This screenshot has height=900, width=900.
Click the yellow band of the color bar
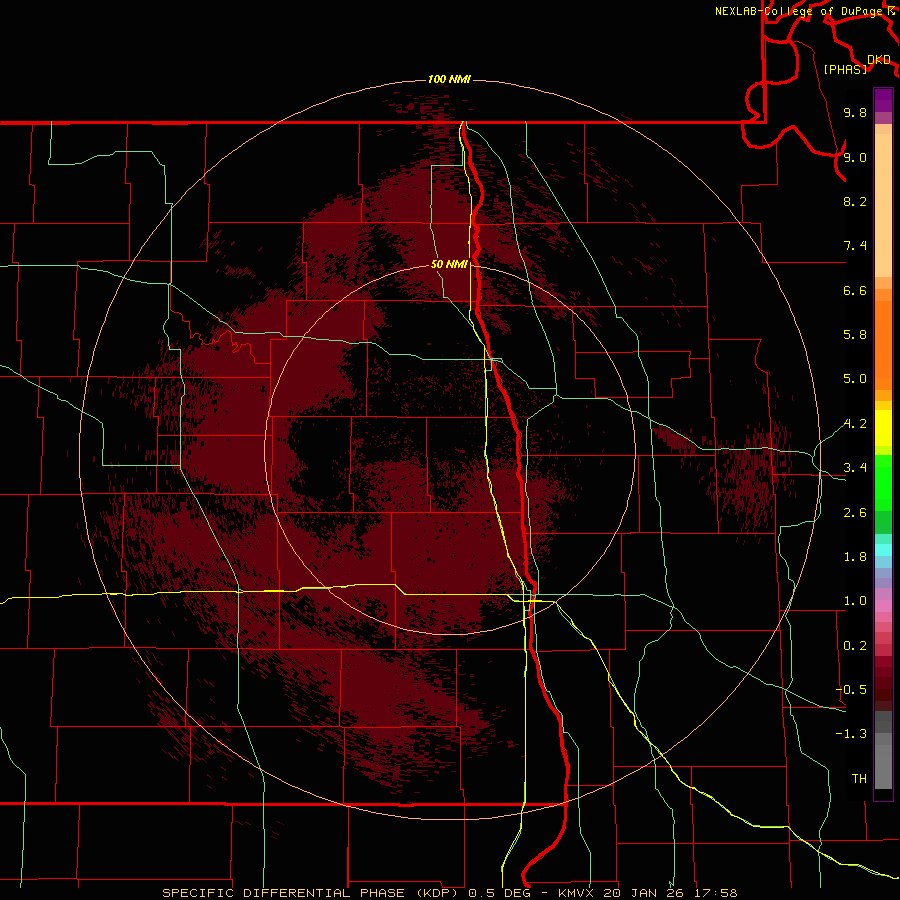883,428
